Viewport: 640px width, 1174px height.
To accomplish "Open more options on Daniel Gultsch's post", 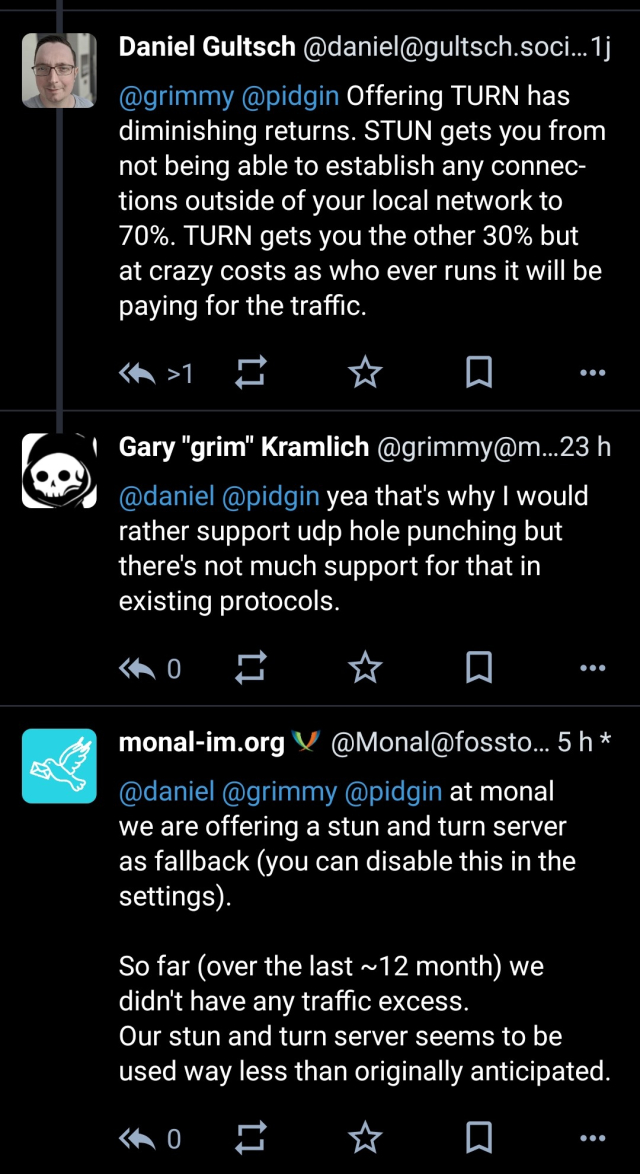I will 593,374.
